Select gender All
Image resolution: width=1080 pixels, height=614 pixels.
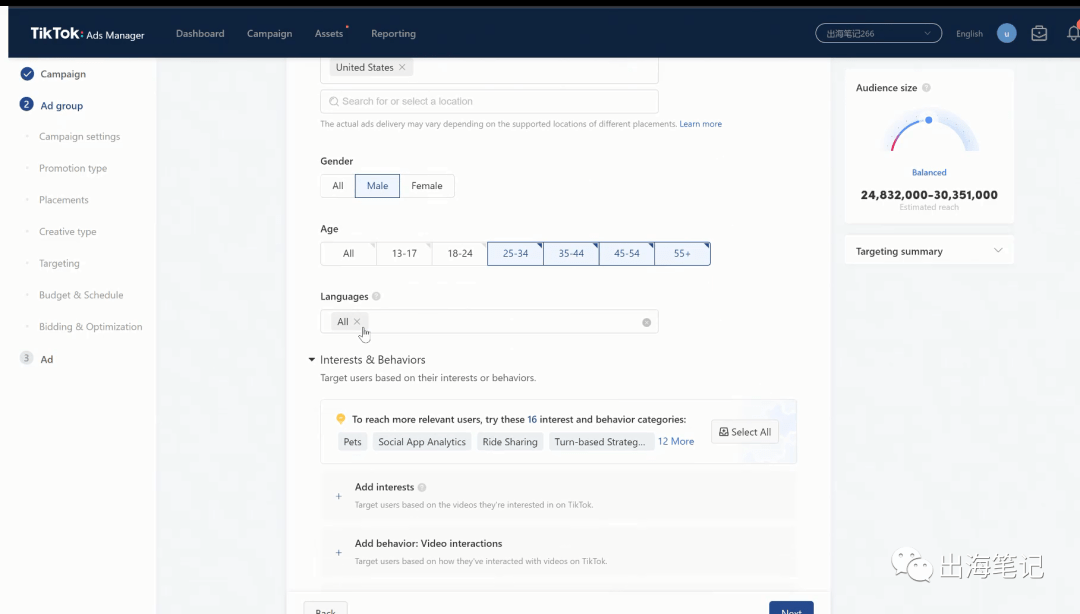click(x=338, y=185)
